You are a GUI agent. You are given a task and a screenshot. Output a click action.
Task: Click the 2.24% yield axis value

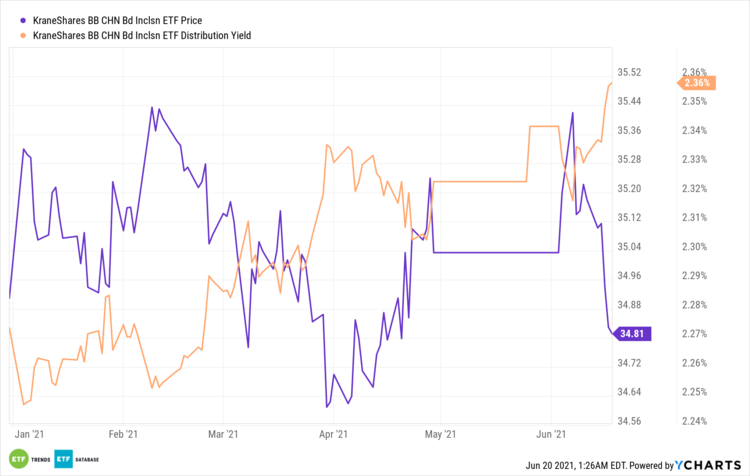point(694,421)
